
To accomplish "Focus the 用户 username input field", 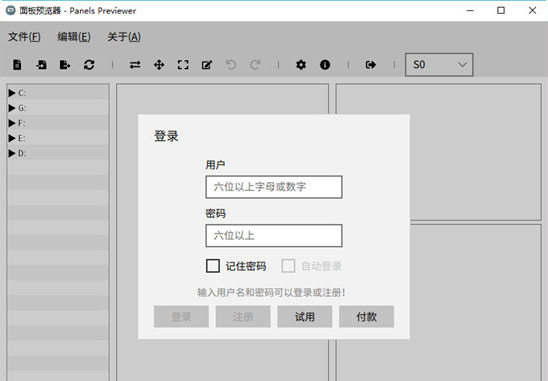I will click(x=274, y=187).
